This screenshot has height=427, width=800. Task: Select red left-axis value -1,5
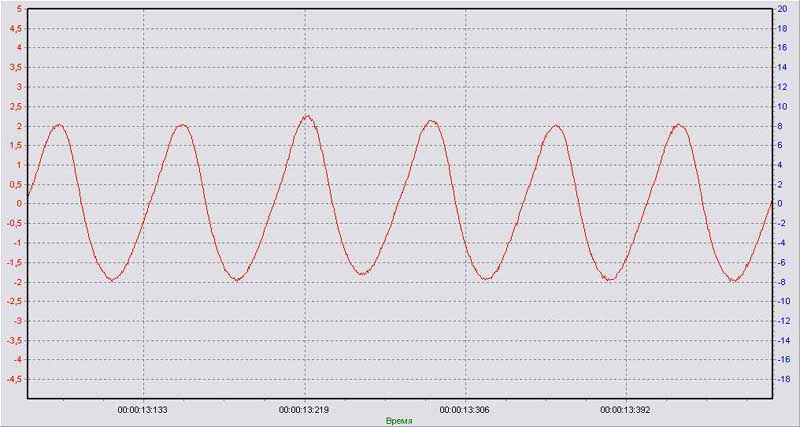pyautogui.click(x=14, y=263)
